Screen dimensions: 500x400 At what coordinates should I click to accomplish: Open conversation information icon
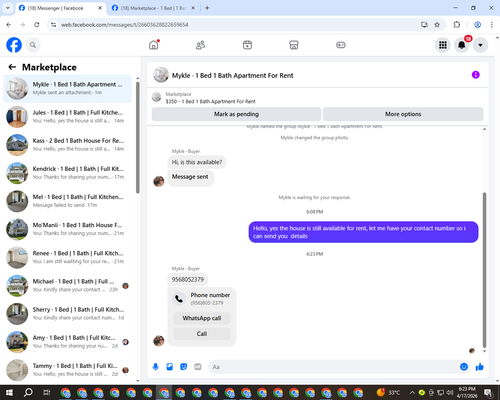(476, 75)
